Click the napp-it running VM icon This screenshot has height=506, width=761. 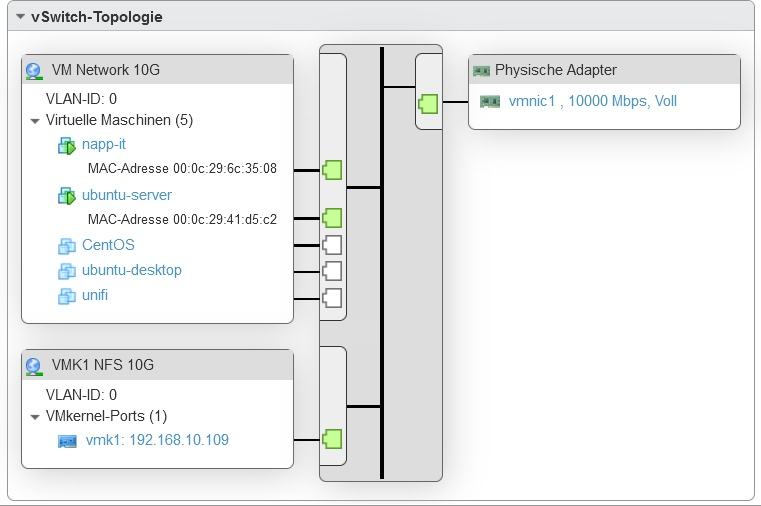[67, 146]
